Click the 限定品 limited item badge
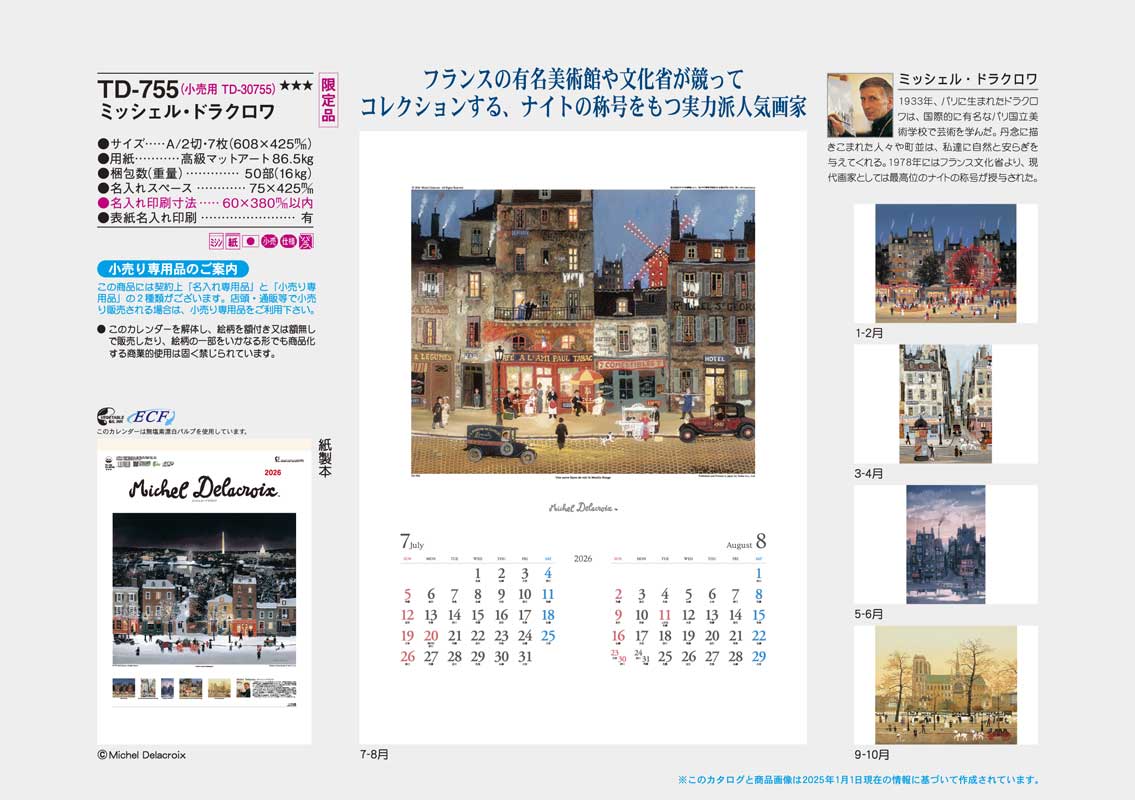This screenshot has width=1135, height=800. (328, 100)
